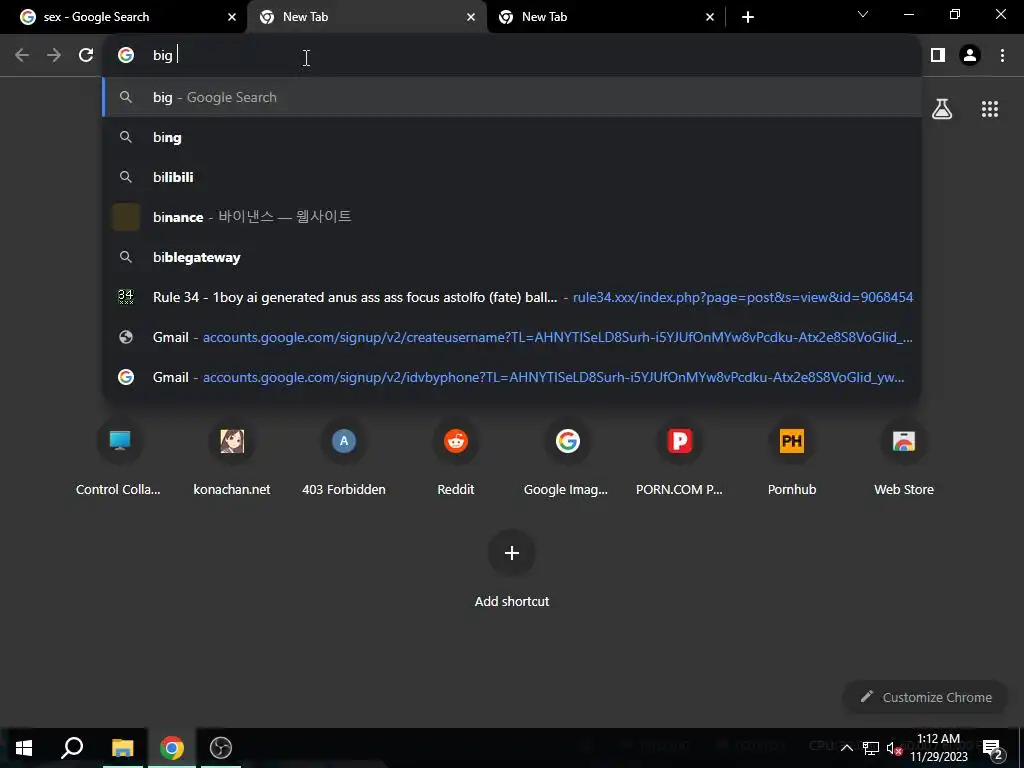Viewport: 1024px width, 768px height.
Task: Open the tab search chevron
Action: tap(863, 14)
